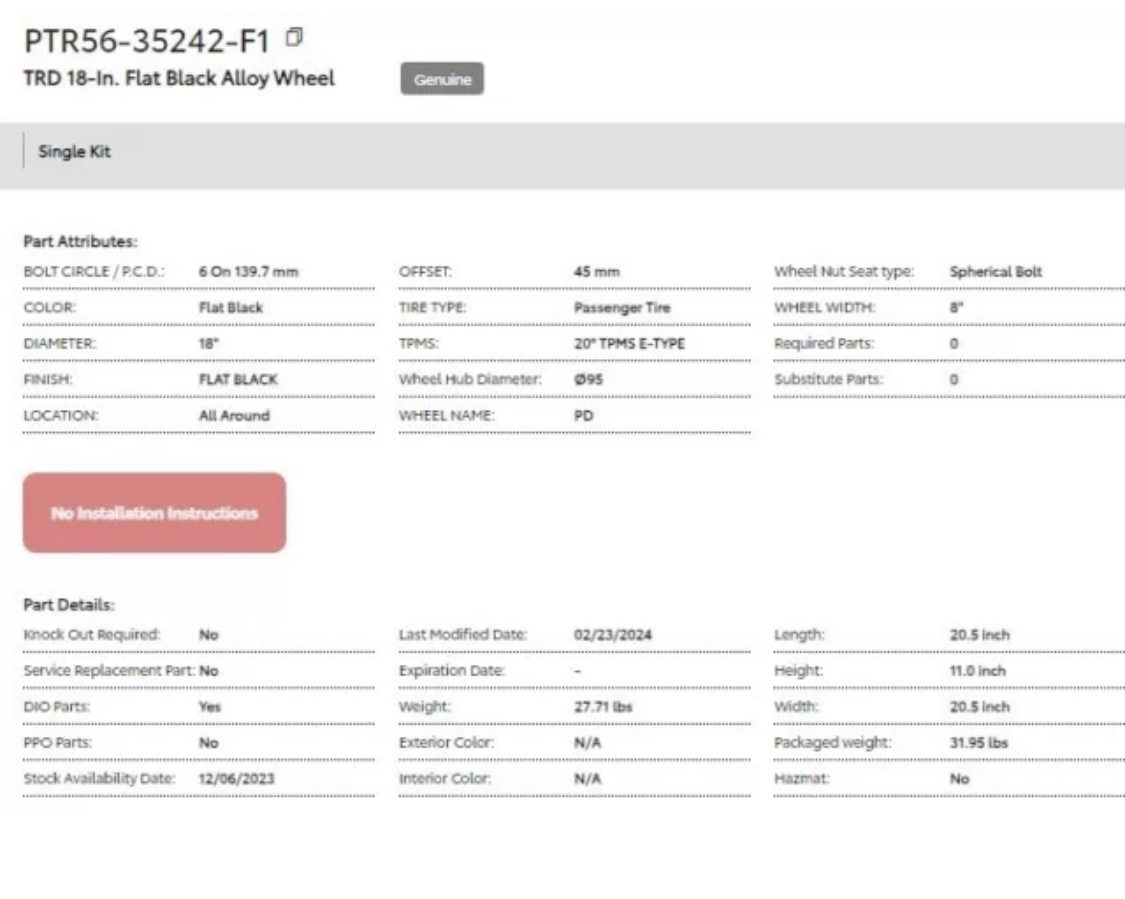
Task: Click the Interior Color value N/A
Action: [x=587, y=778]
